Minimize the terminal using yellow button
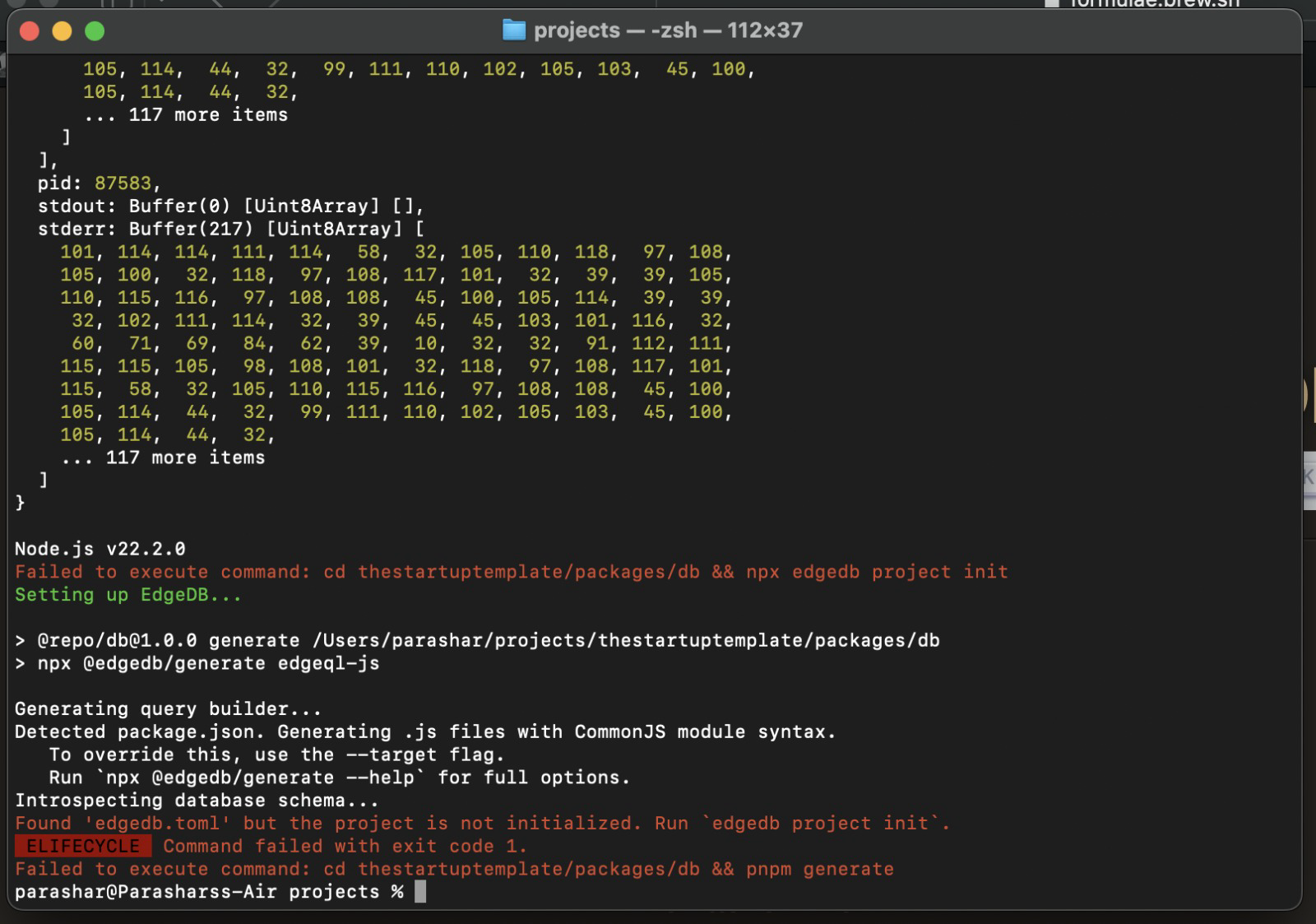 [62, 31]
